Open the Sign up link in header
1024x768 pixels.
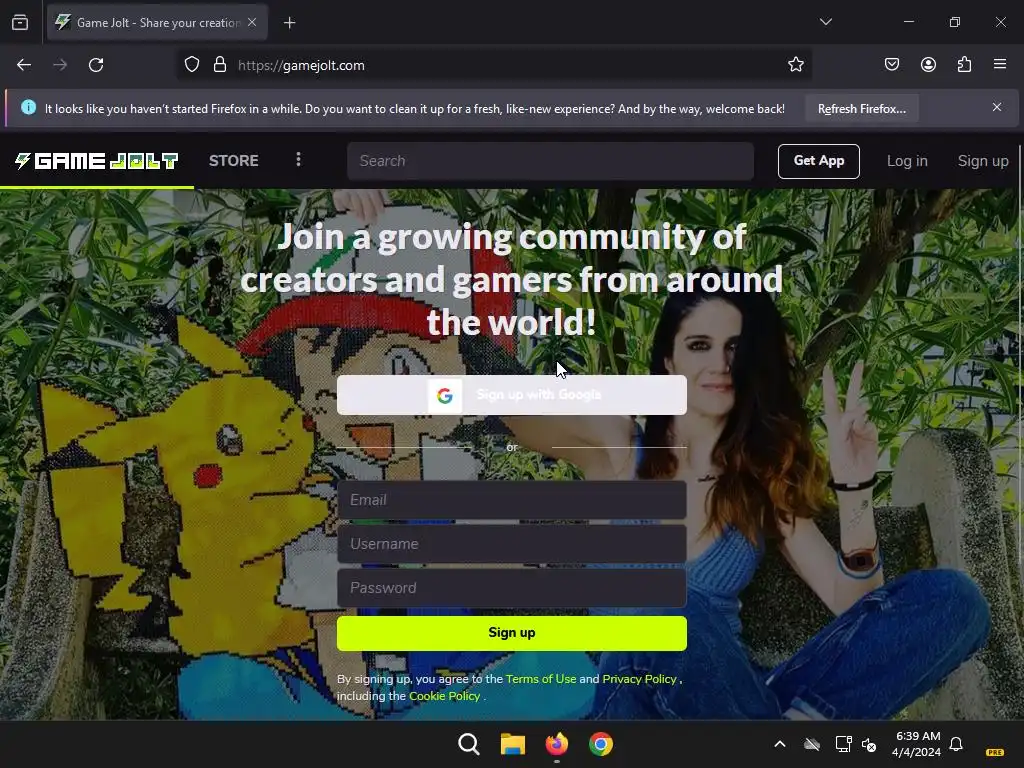tap(982, 161)
